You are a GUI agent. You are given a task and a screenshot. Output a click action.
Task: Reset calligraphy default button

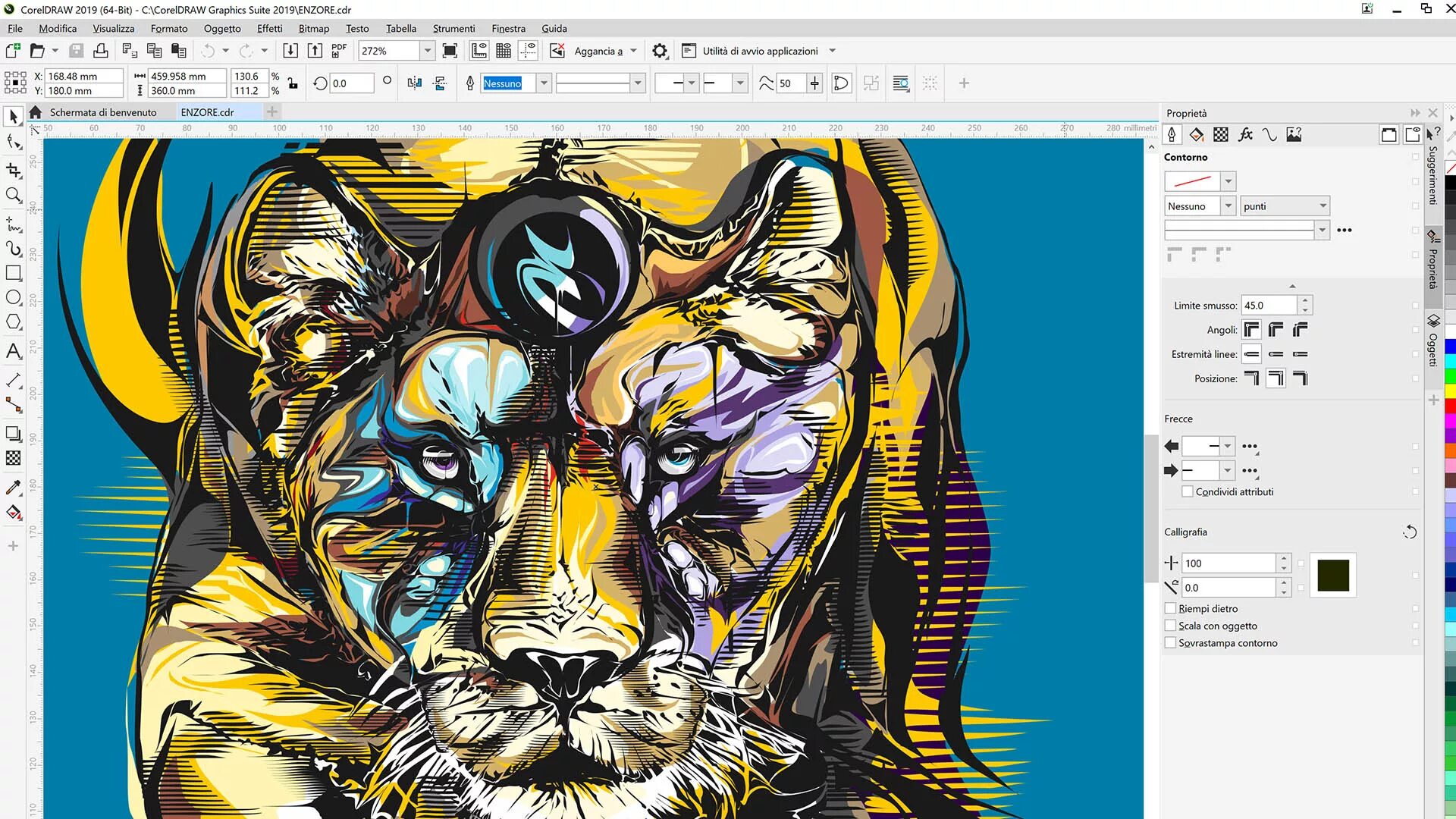click(1409, 532)
